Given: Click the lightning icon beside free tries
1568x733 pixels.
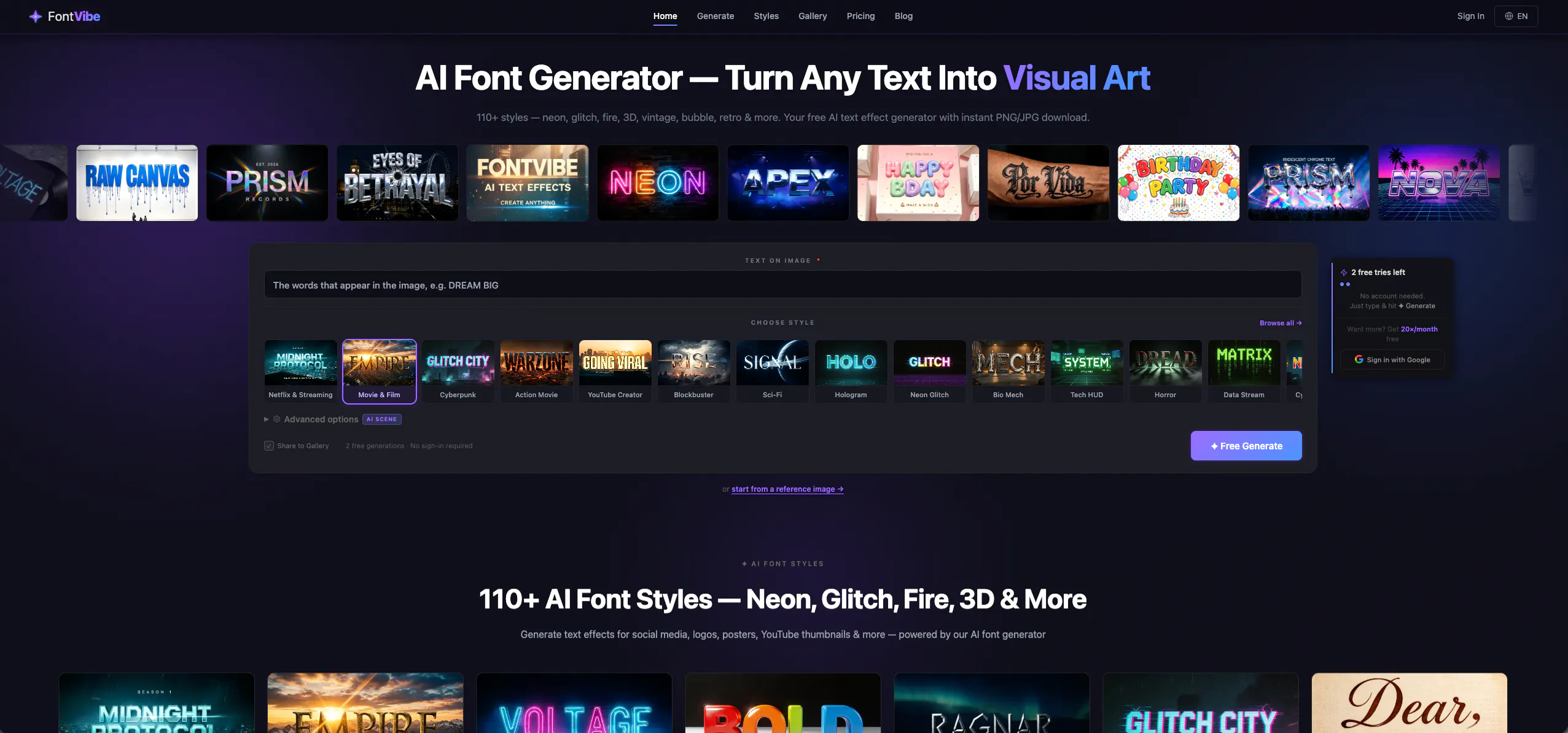Looking at the screenshot, I should pos(1344,273).
